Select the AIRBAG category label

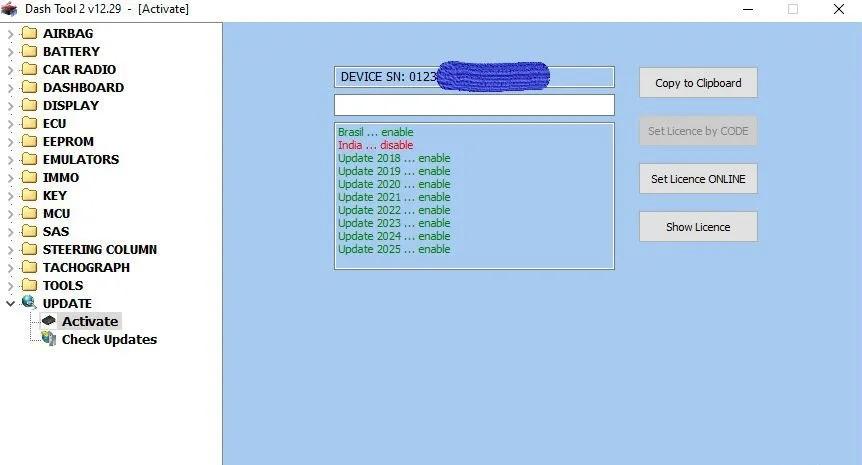(68, 34)
